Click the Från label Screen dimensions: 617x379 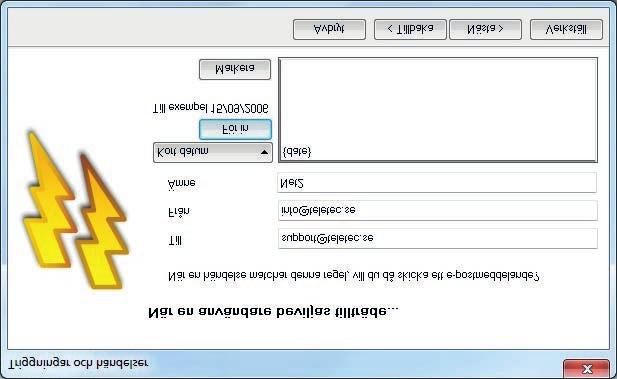tap(179, 212)
